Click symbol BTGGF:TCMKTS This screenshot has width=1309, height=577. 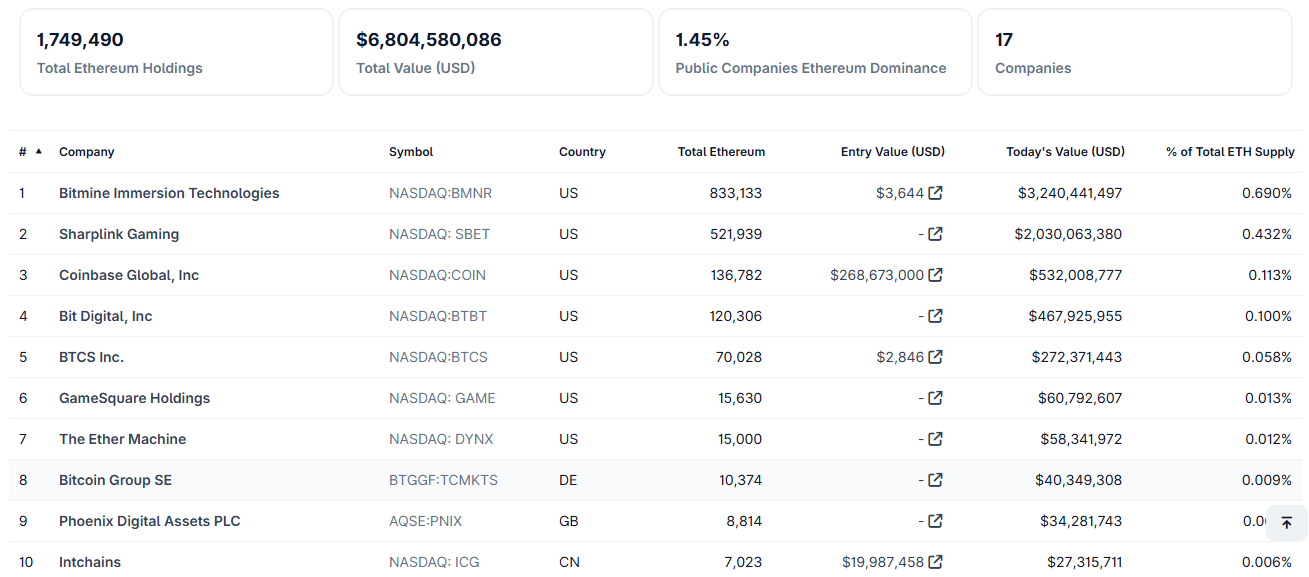click(443, 480)
